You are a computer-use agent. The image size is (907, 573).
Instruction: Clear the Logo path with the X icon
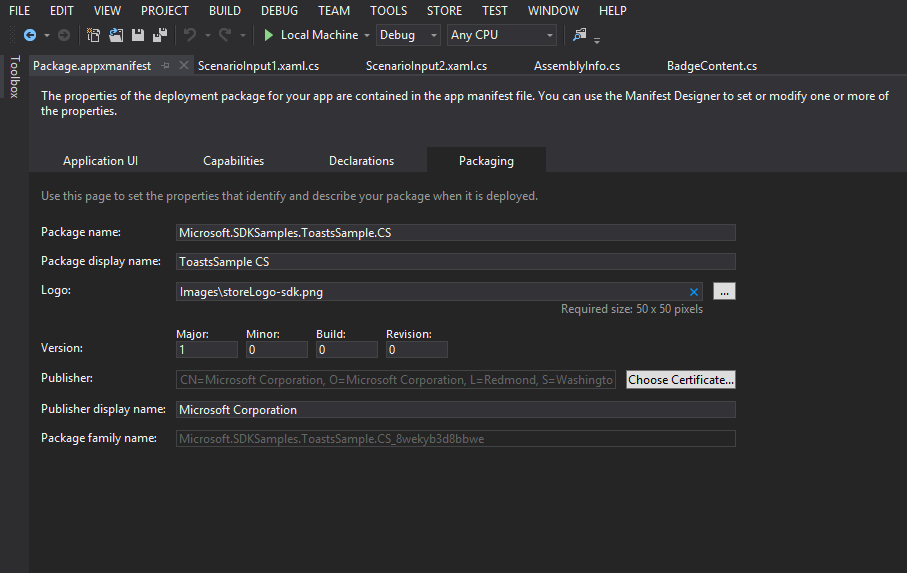click(694, 292)
